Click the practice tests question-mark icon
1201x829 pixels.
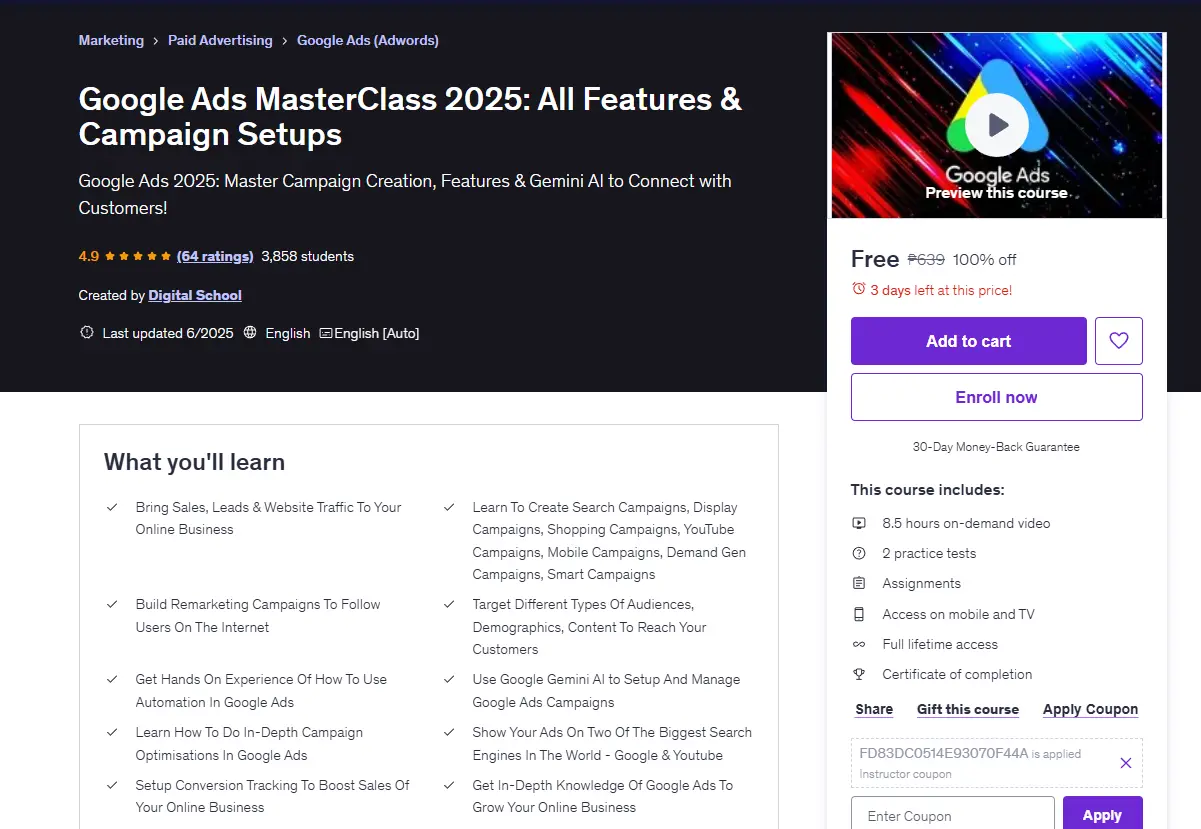(x=859, y=553)
